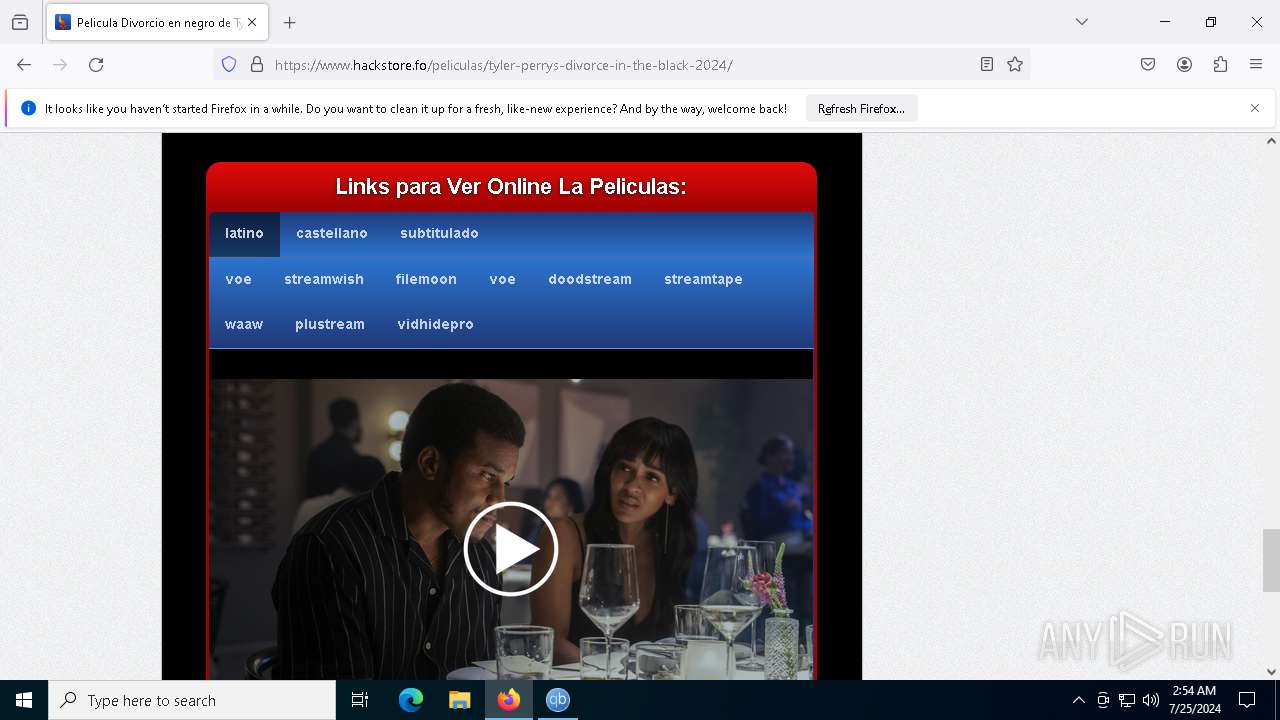Open the Windows notification center
Viewport: 1280px width, 720px height.
1247,700
